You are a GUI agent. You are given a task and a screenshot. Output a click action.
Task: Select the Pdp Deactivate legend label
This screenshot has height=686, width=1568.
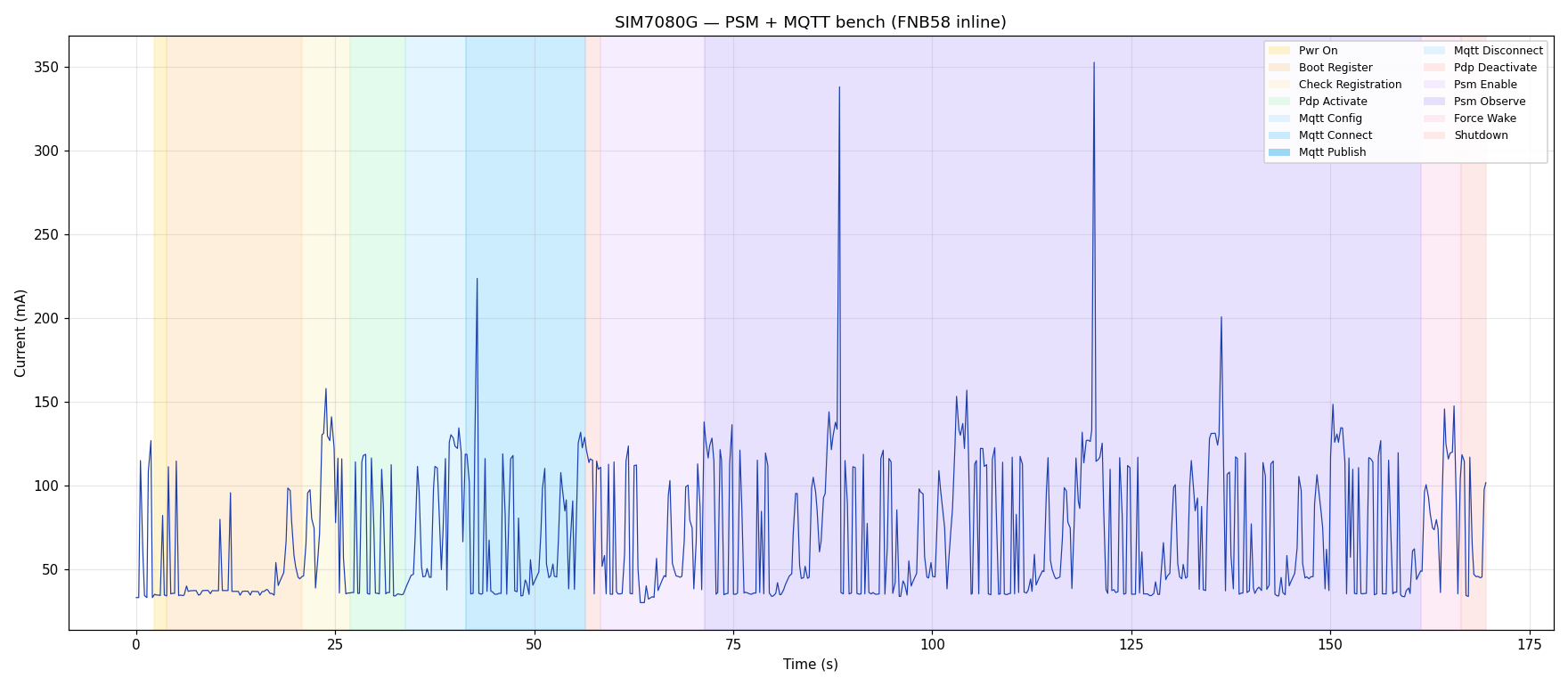1495,68
